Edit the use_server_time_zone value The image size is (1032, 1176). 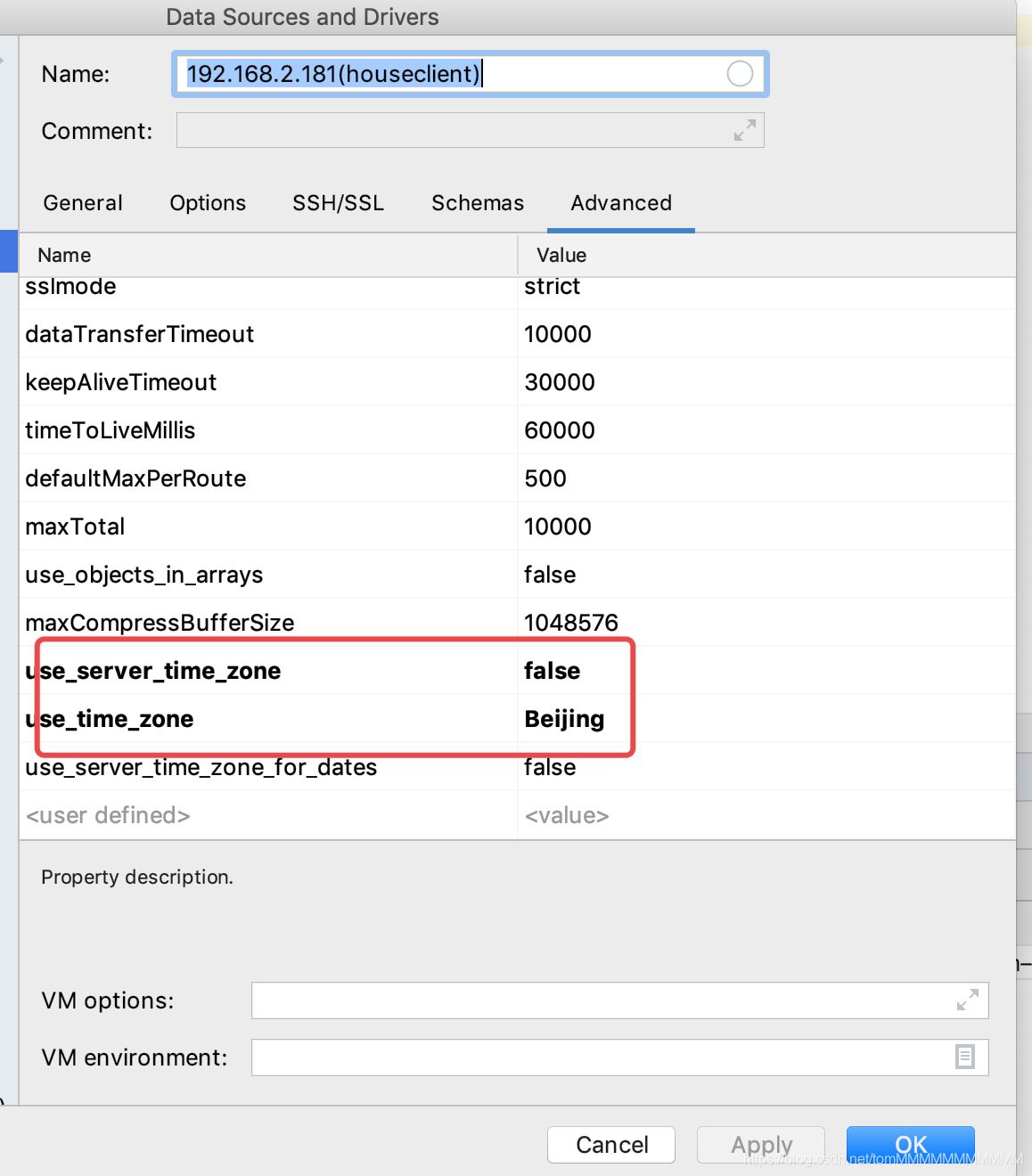coord(553,671)
